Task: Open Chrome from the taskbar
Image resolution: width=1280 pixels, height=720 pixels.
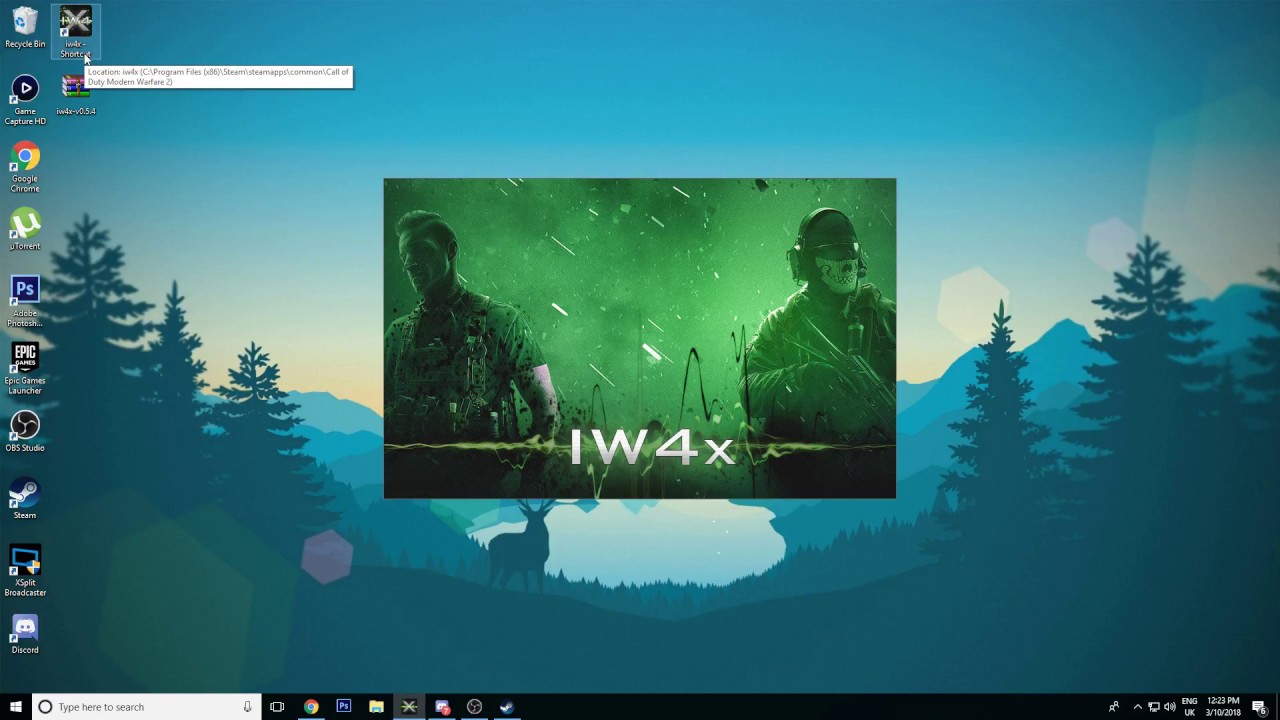Action: tap(311, 707)
